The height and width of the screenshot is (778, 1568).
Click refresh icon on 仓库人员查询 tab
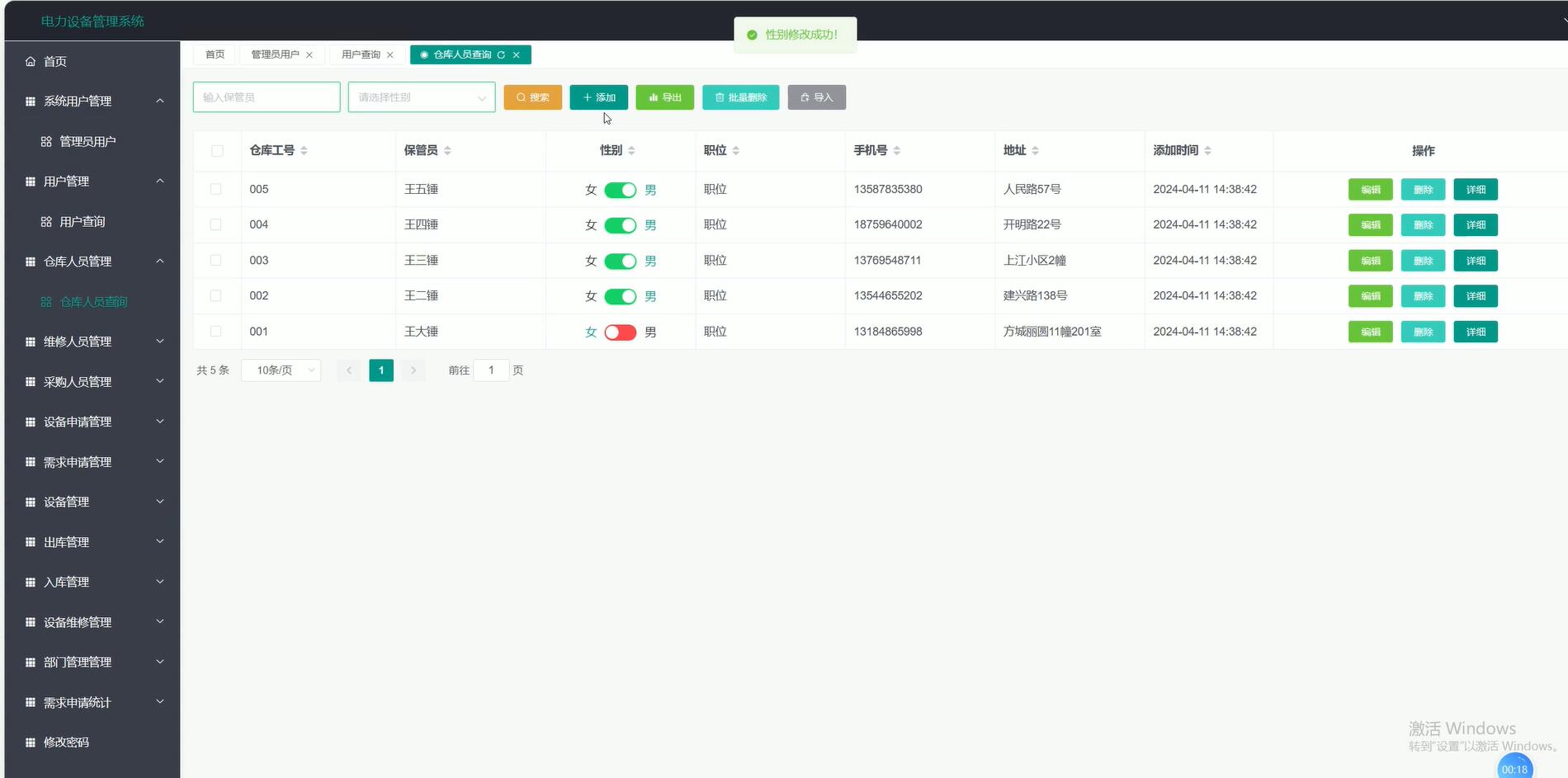pyautogui.click(x=501, y=54)
